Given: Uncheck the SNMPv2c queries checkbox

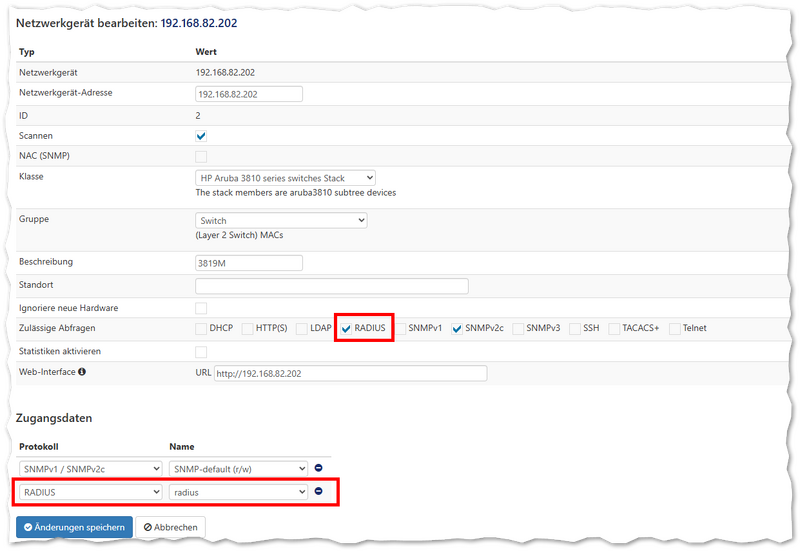Looking at the screenshot, I should [457, 329].
